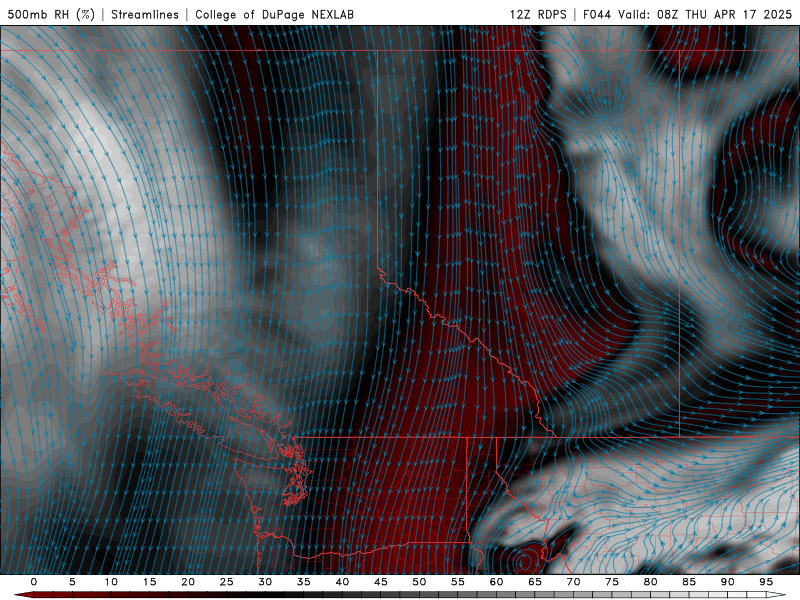Select the colorbar label "35"

(x=303, y=582)
